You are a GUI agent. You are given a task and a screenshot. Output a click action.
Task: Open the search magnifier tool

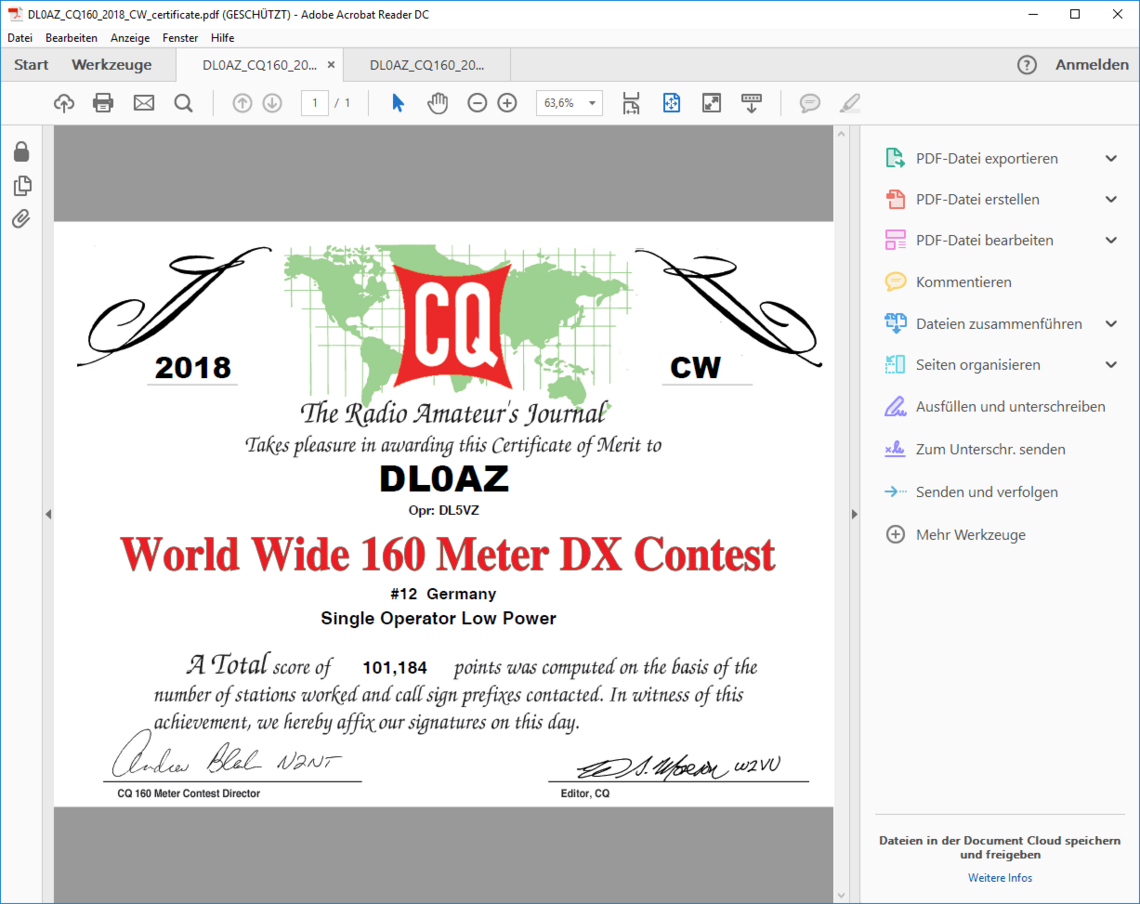(184, 103)
